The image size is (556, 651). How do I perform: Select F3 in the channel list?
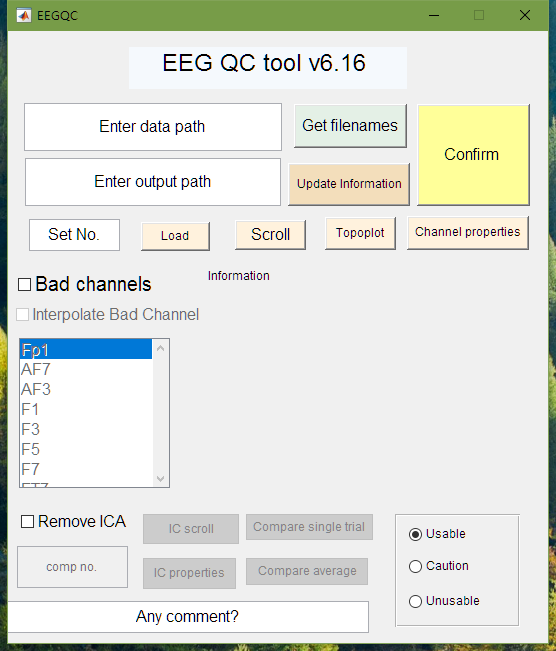[x=86, y=429]
